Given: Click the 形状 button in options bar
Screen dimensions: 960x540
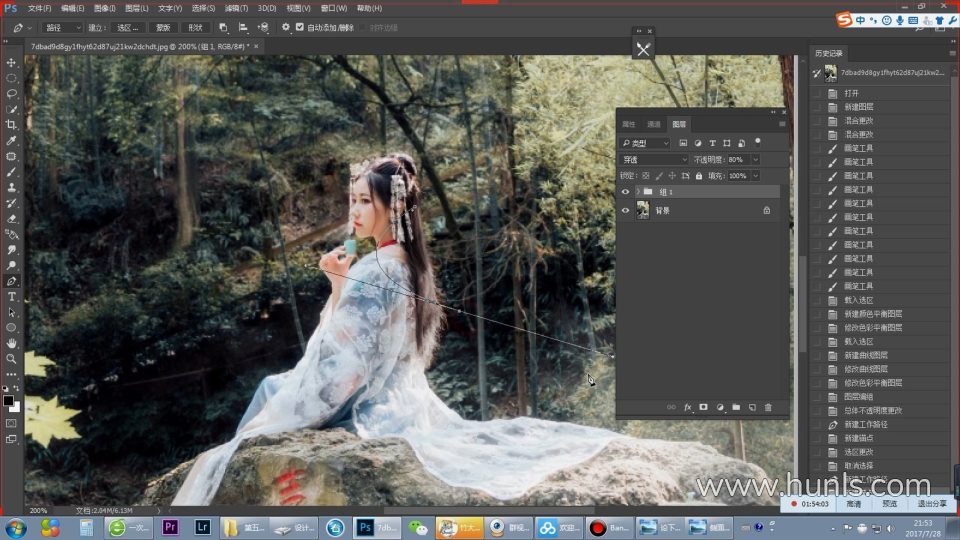Looking at the screenshot, I should pos(195,28).
